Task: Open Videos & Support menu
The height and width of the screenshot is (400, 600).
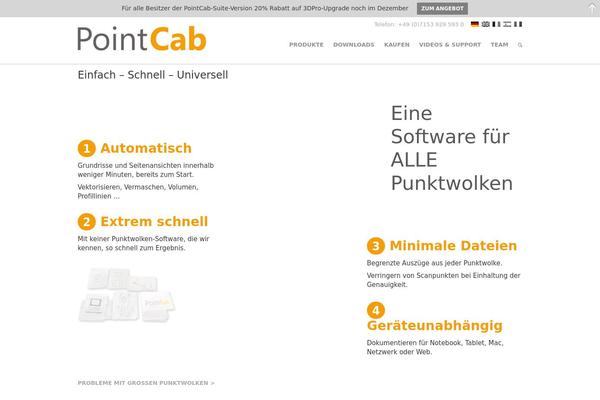Action: coord(450,45)
